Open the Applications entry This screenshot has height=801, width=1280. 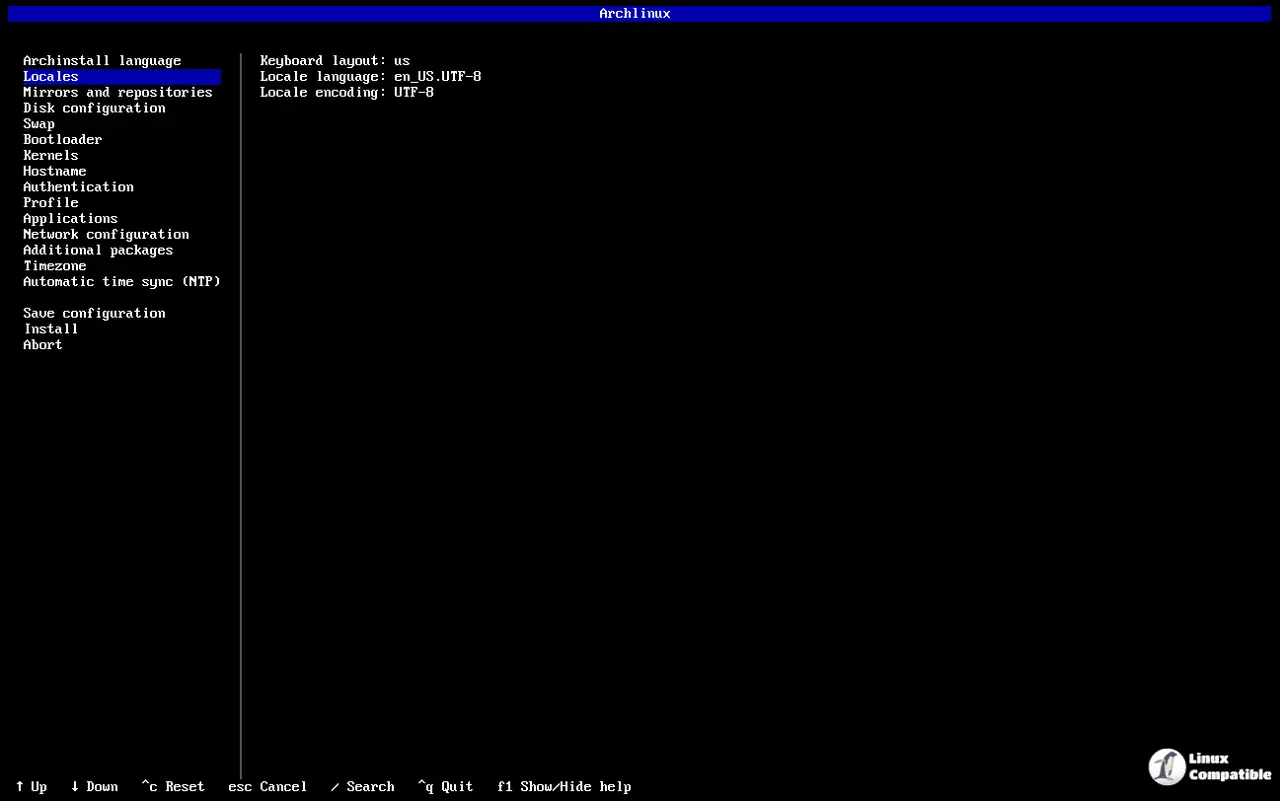tap(70, 219)
